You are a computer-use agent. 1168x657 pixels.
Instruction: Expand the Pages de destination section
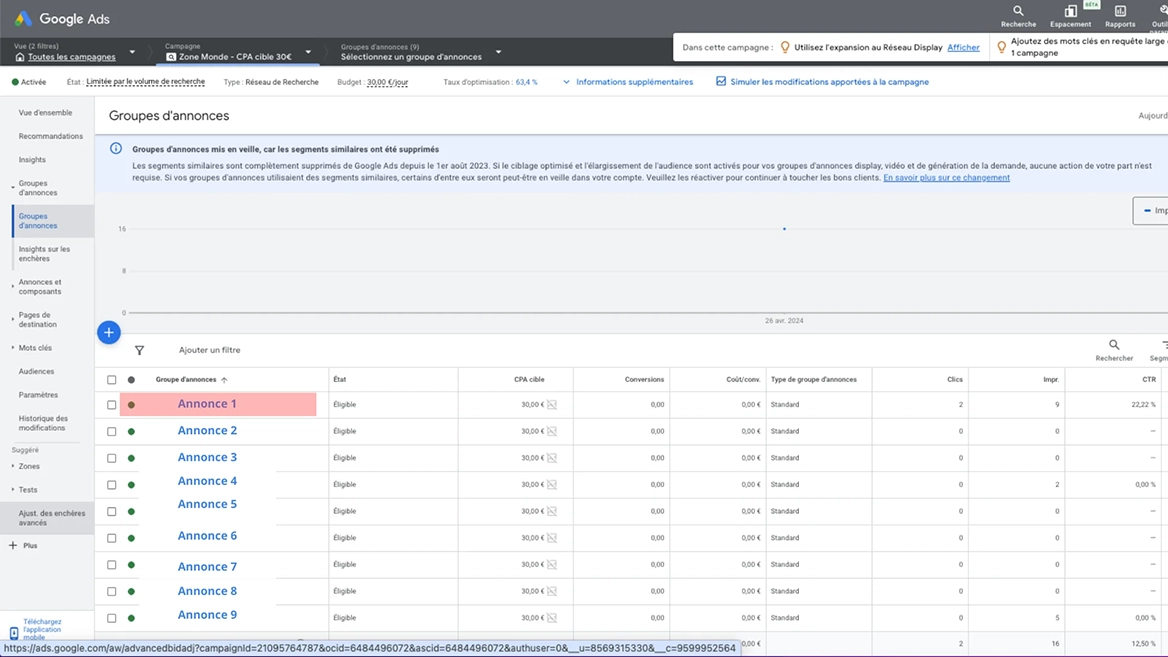point(13,319)
